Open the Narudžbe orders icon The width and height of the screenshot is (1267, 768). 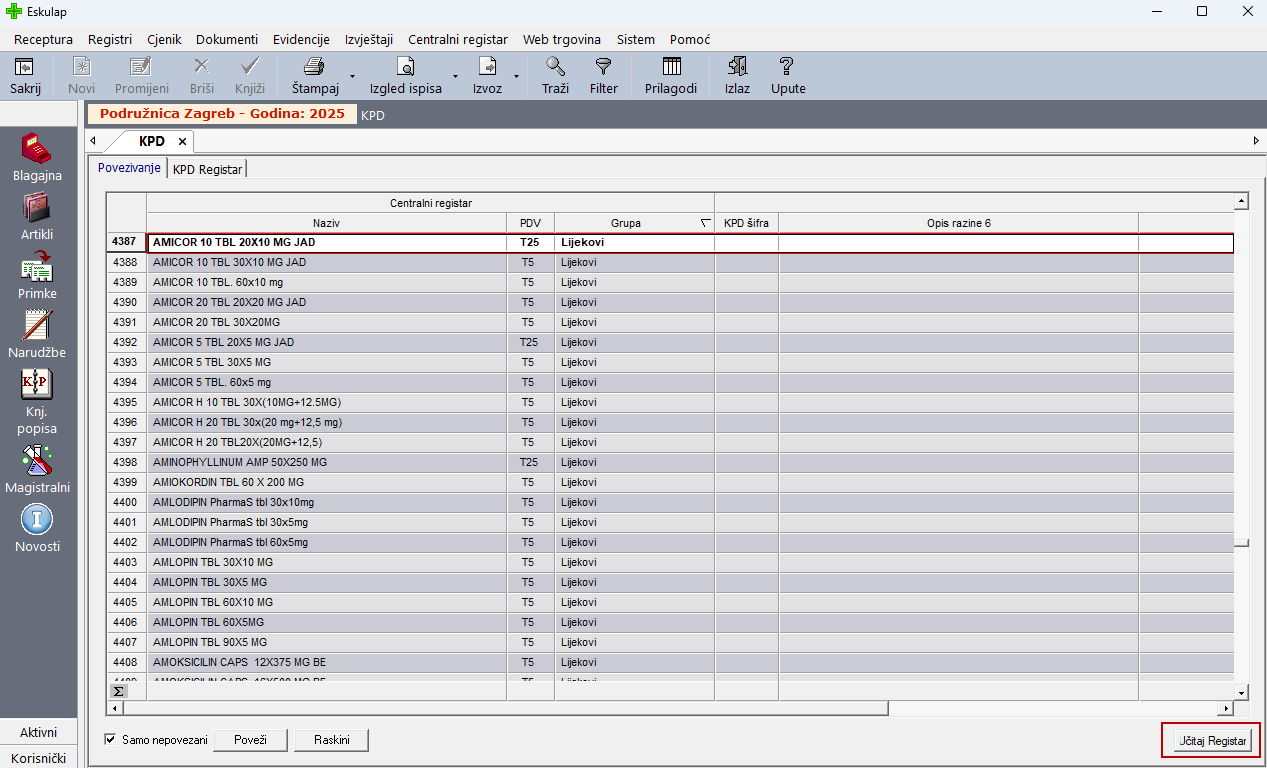coord(37,328)
